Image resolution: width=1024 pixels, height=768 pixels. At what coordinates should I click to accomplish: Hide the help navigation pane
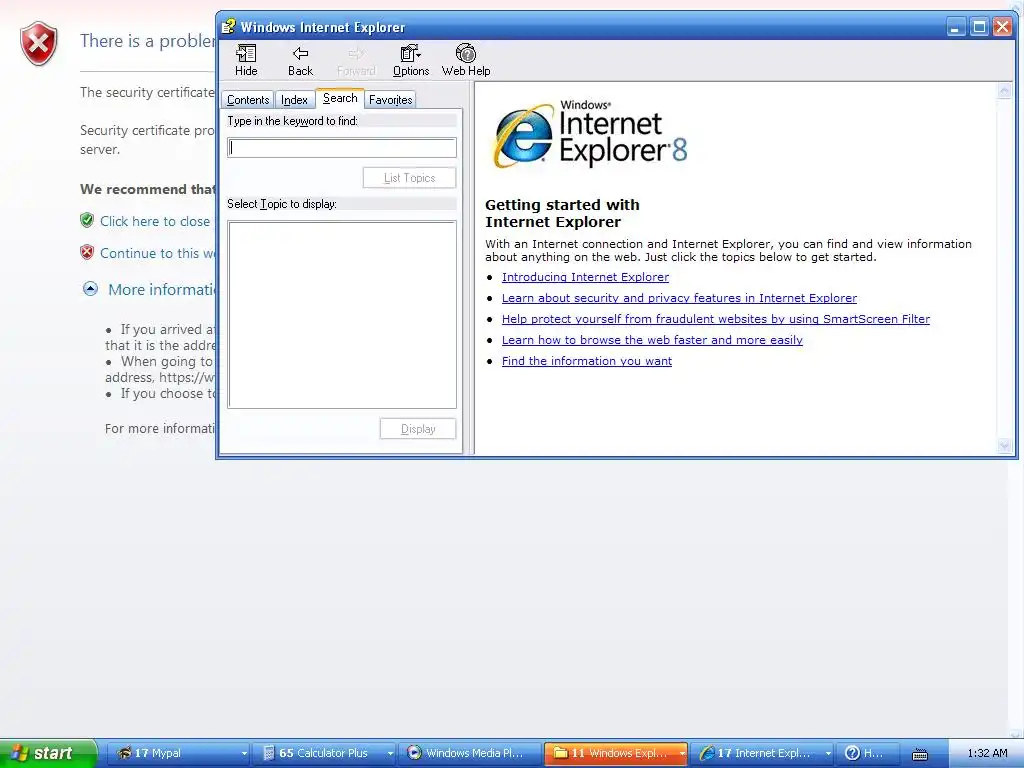click(x=246, y=60)
